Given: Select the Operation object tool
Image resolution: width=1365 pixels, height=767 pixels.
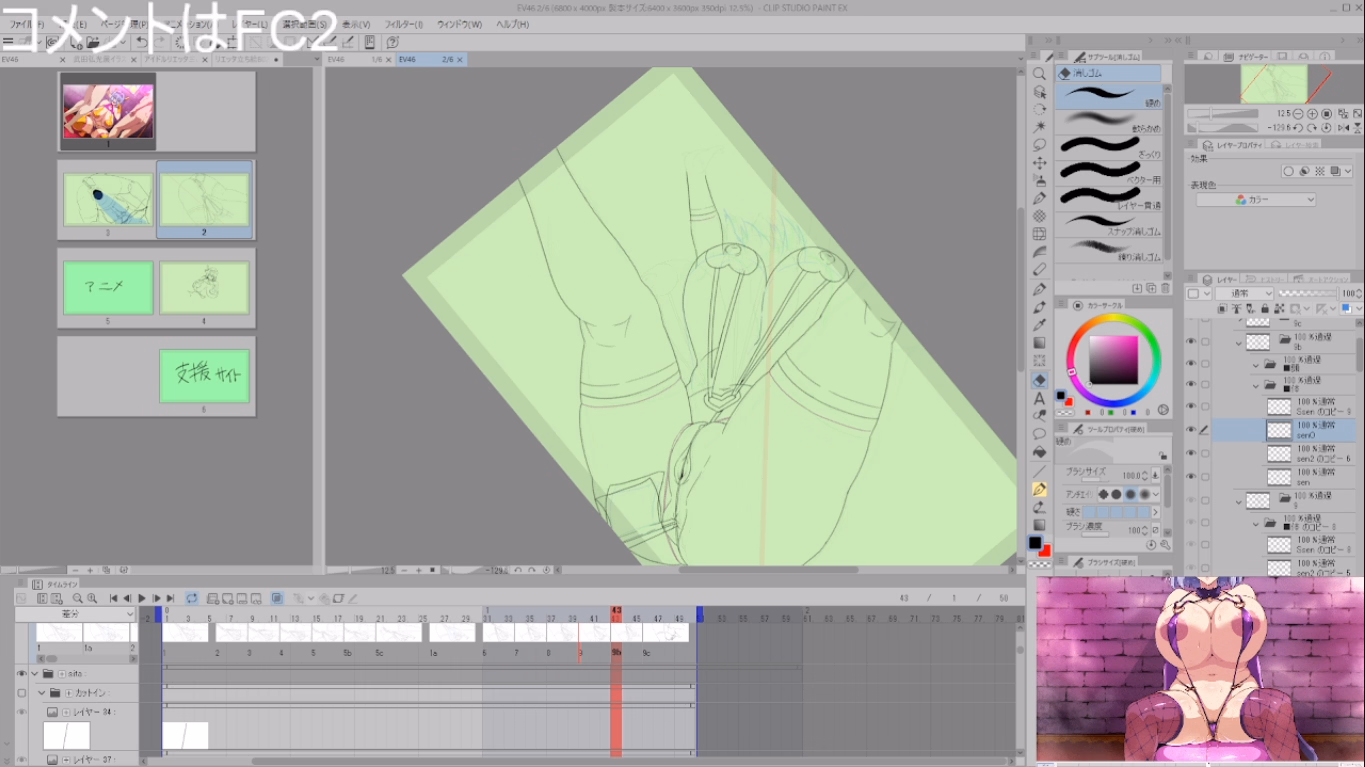Looking at the screenshot, I should tap(1039, 92).
